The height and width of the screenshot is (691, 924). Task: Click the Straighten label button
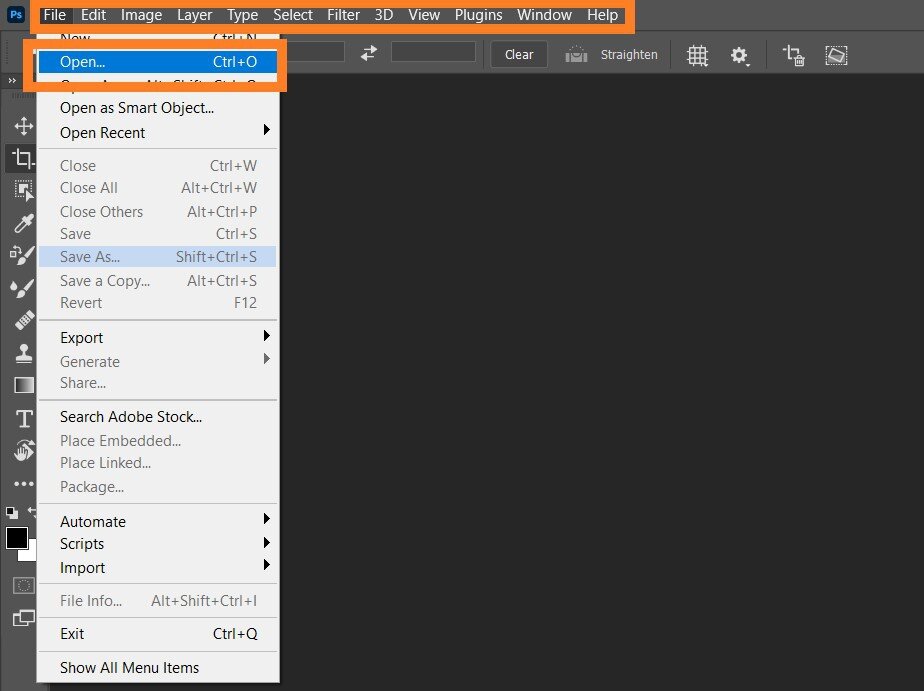(629, 55)
